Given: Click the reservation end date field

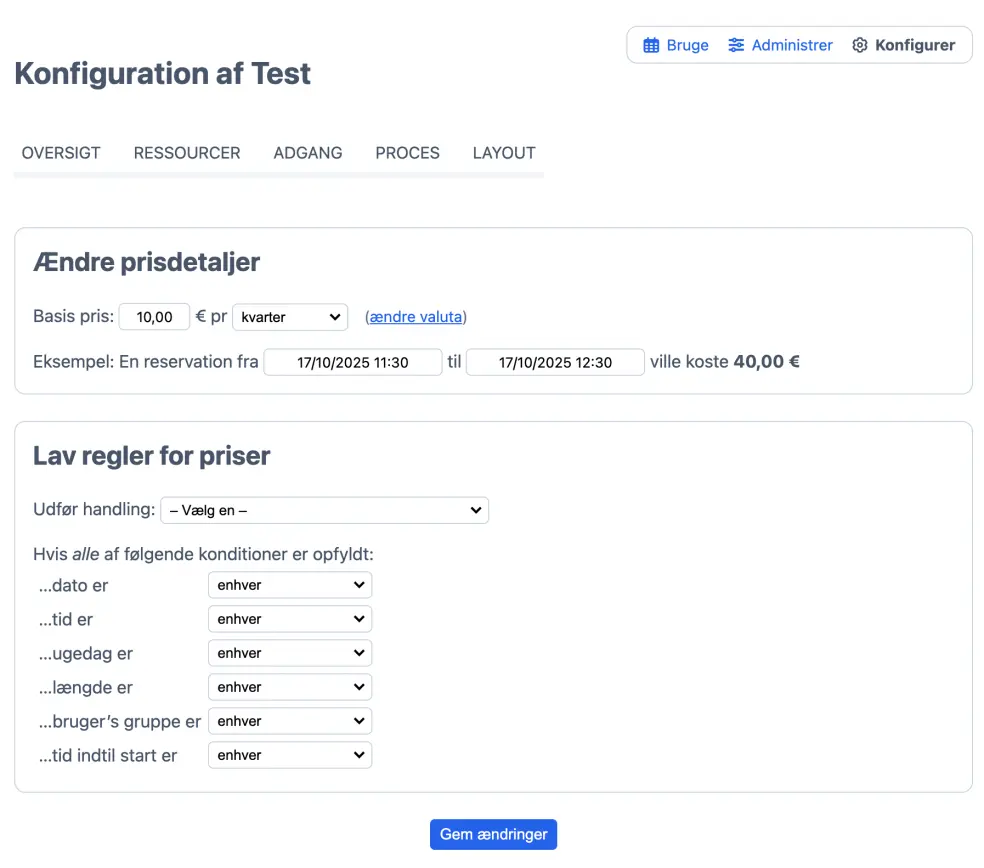Looking at the screenshot, I should 555,362.
